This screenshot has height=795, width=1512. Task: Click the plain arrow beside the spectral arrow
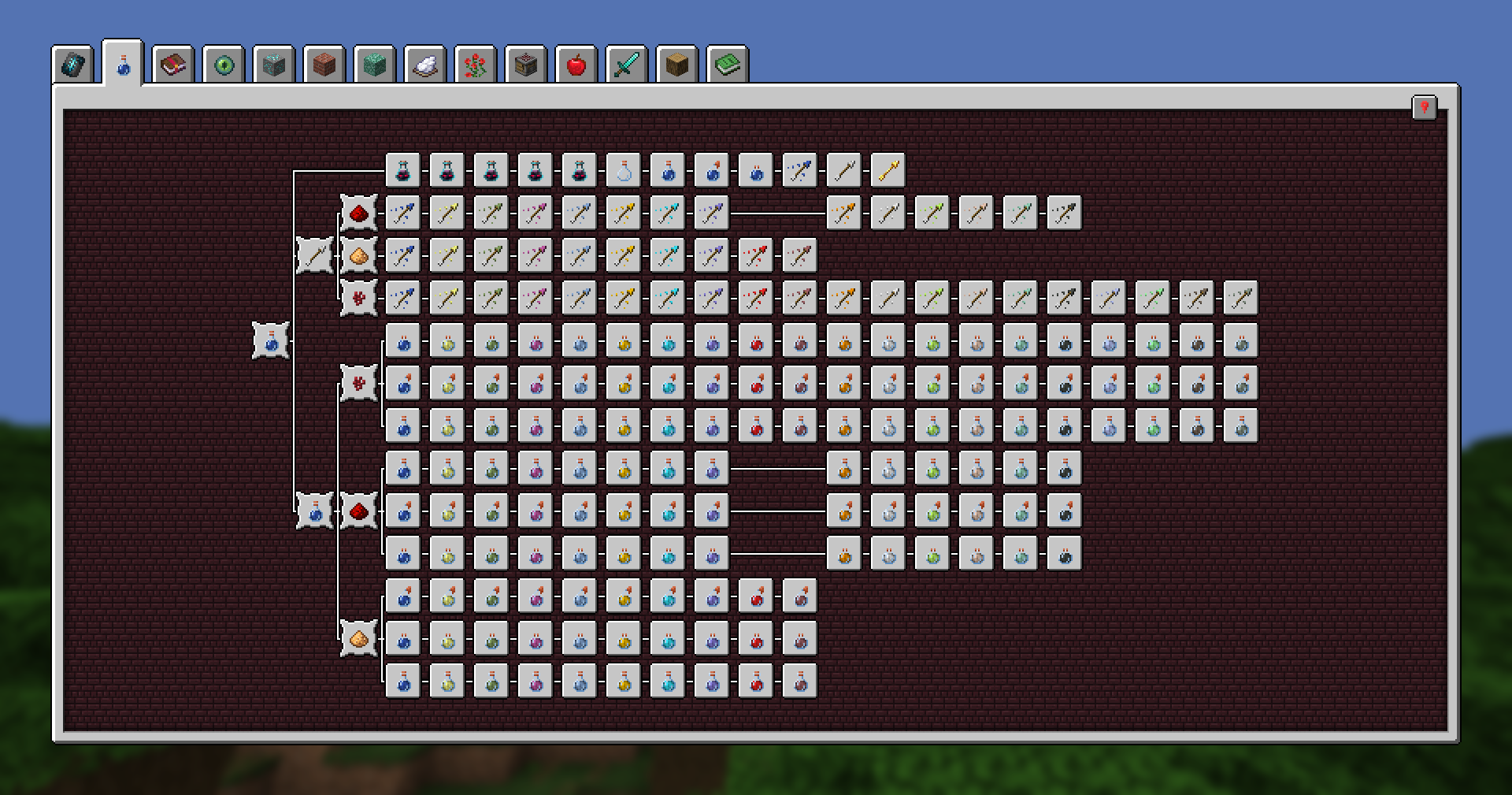(x=844, y=171)
